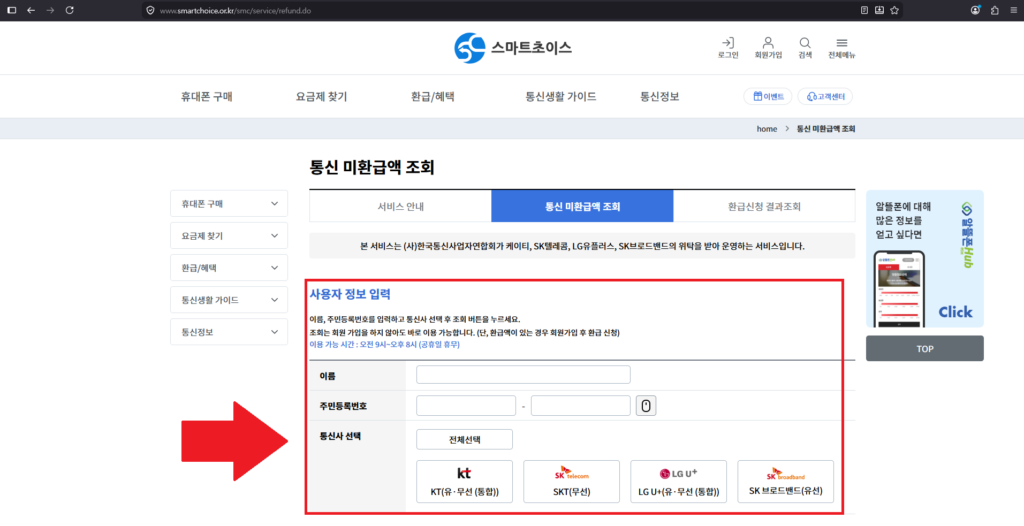Click the 전체선택 button

464,440
